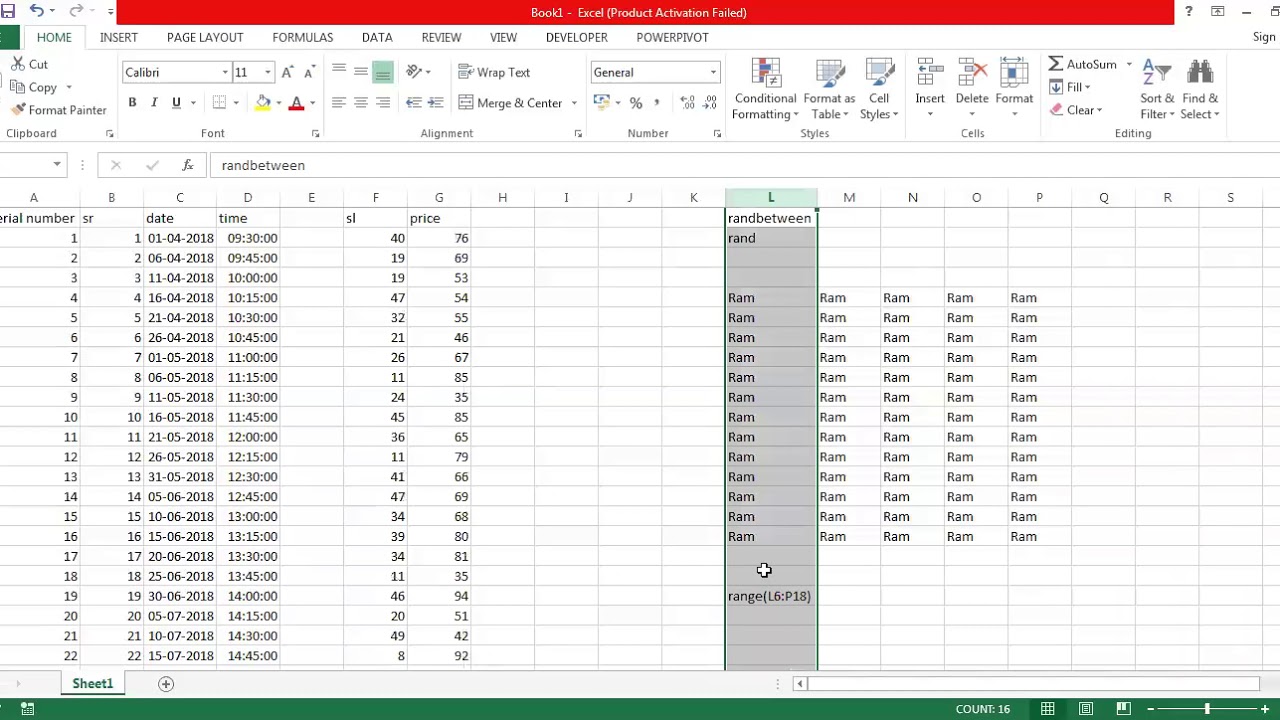Click Increase Font Size icon
Image resolution: width=1280 pixels, height=720 pixels.
click(x=288, y=72)
